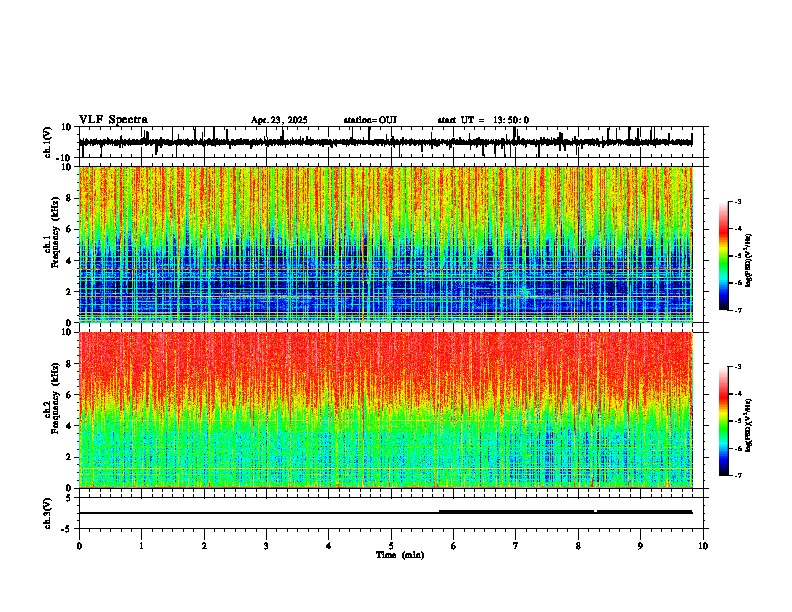Click the ch.1 spectrogram color scale bar

click(724, 256)
